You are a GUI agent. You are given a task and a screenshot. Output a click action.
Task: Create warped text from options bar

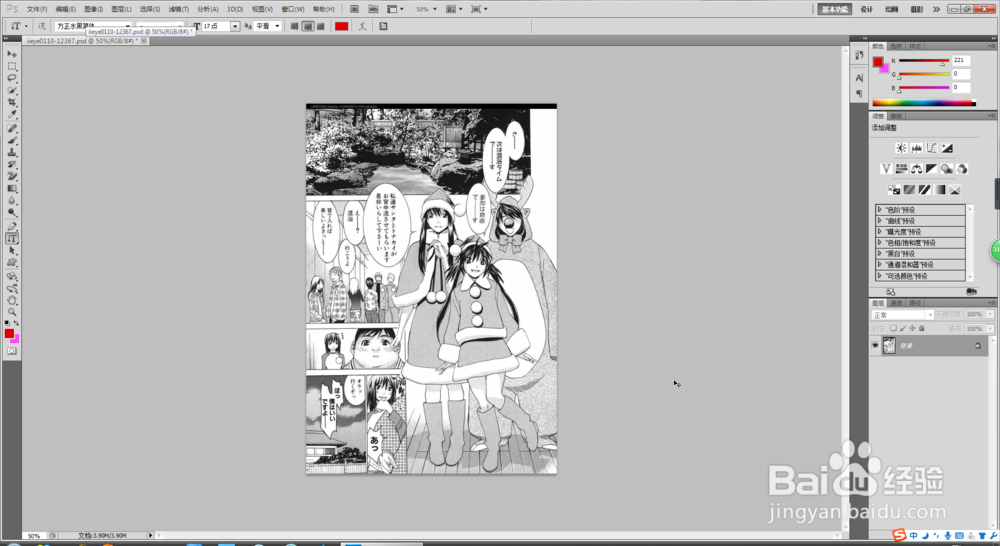362,26
